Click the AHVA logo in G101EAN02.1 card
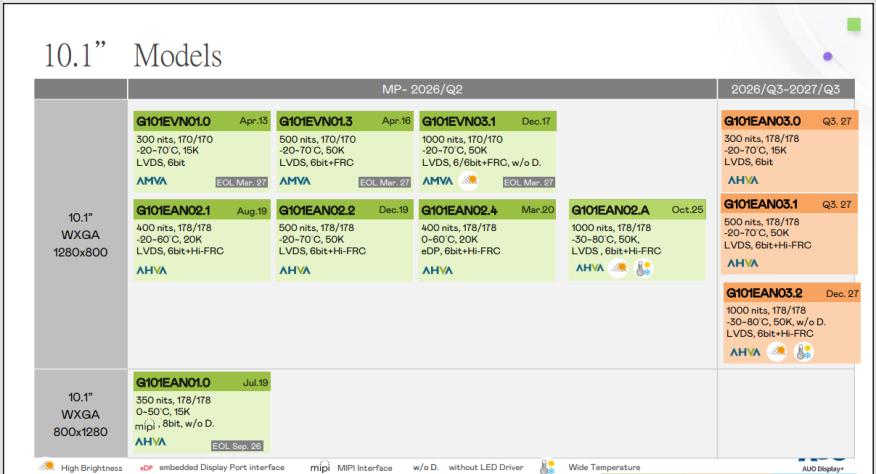This screenshot has height=474, width=876. pyautogui.click(x=151, y=270)
